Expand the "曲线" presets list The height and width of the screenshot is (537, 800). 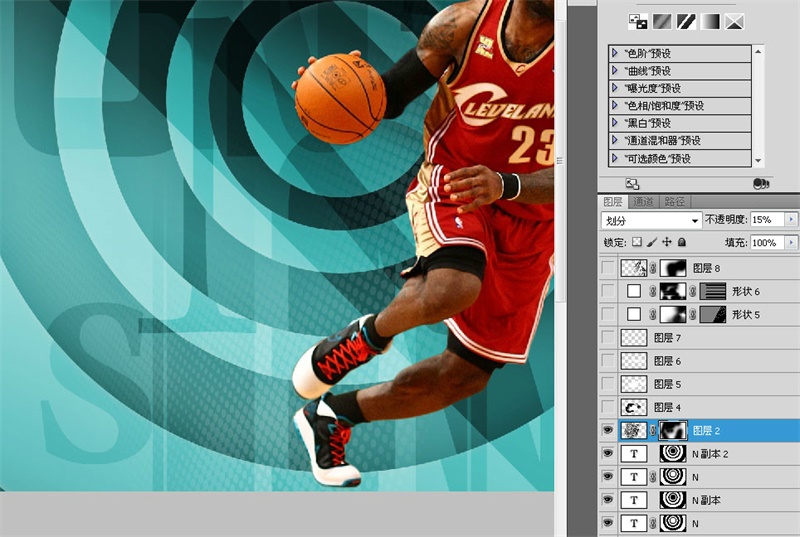point(614,71)
